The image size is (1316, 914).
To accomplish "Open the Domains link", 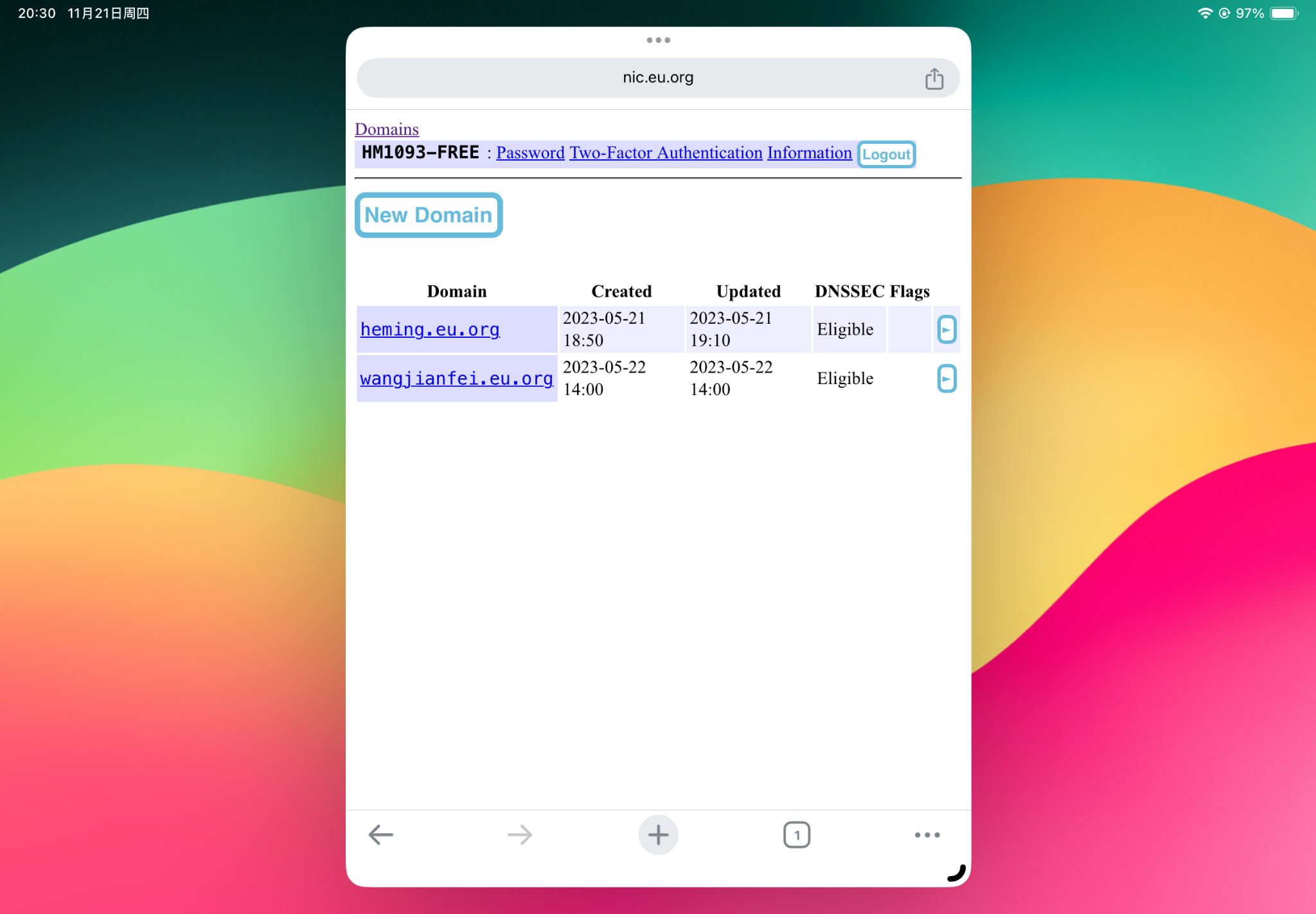I will coord(386,129).
